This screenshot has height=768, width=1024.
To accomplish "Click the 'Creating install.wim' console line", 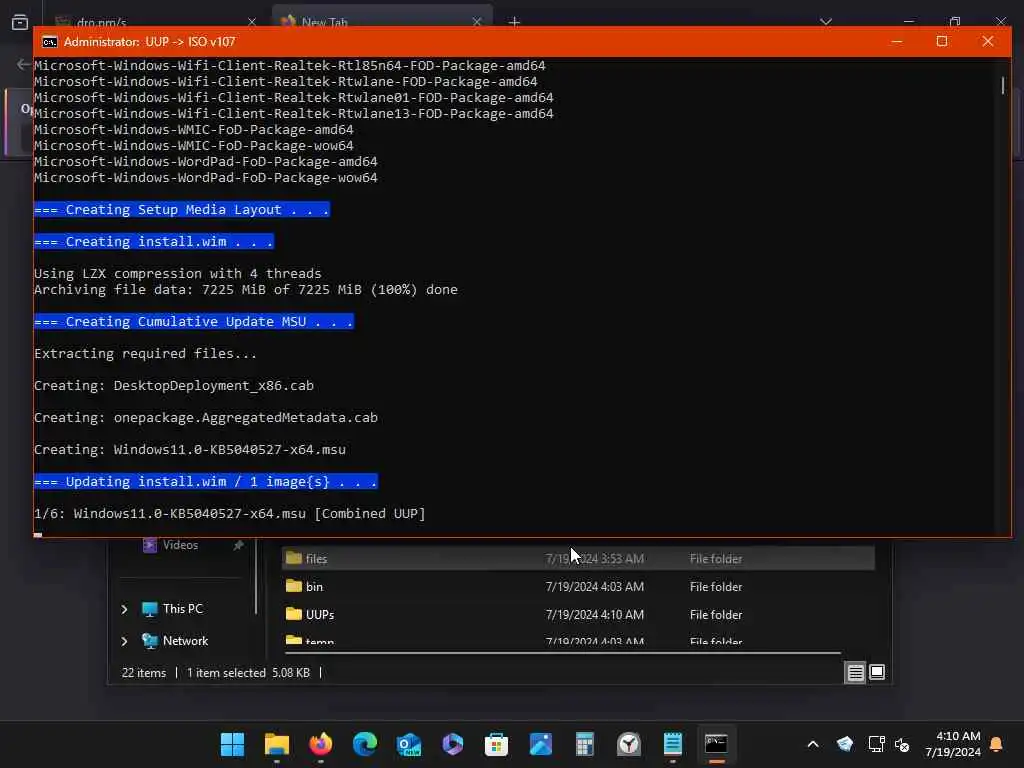I will tap(153, 242).
